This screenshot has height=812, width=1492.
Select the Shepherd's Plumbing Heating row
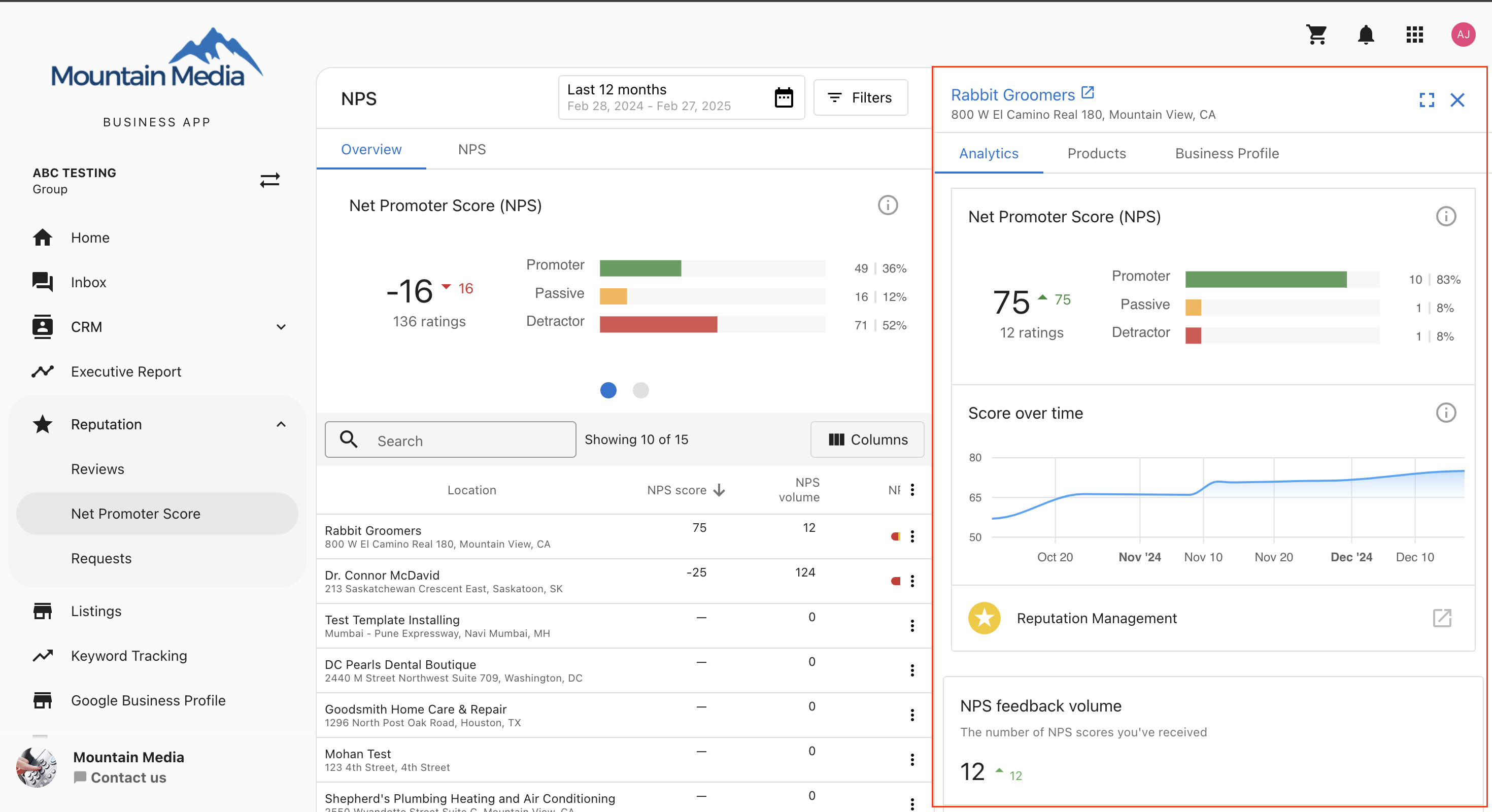point(623,798)
